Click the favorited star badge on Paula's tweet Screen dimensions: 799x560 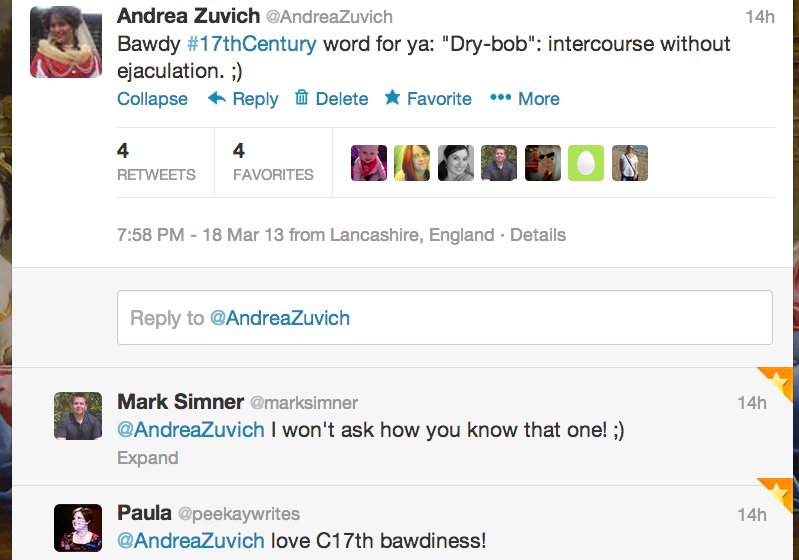click(x=779, y=493)
